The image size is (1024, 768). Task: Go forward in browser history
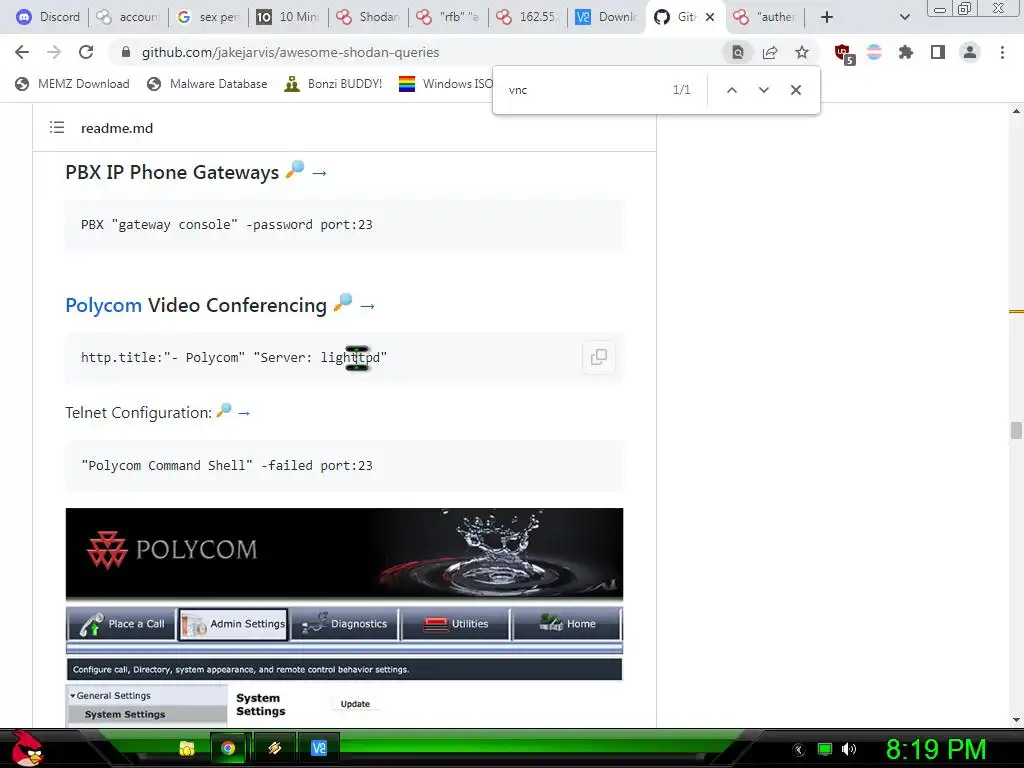click(x=54, y=52)
